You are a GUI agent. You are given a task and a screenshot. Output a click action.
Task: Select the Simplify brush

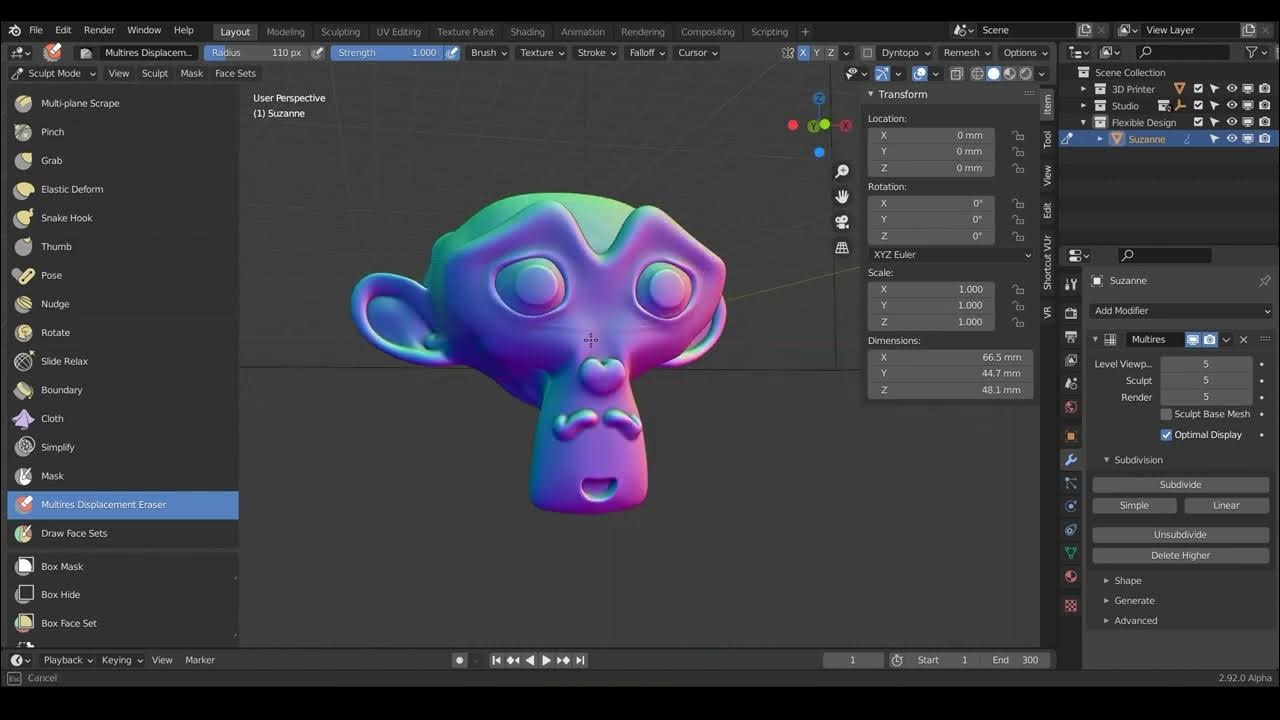click(123, 447)
